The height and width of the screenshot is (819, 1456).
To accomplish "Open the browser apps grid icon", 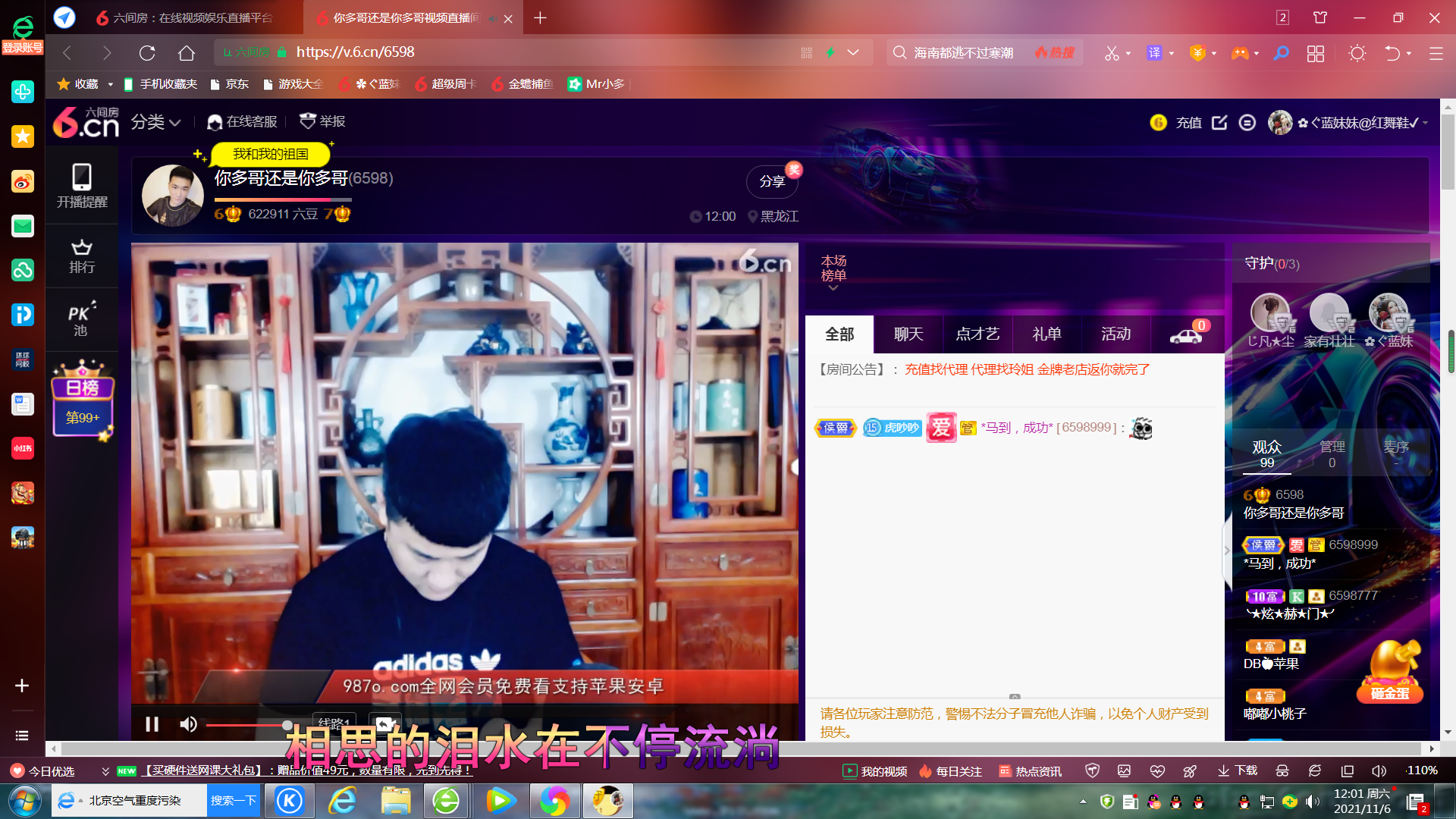I will click(x=1316, y=53).
